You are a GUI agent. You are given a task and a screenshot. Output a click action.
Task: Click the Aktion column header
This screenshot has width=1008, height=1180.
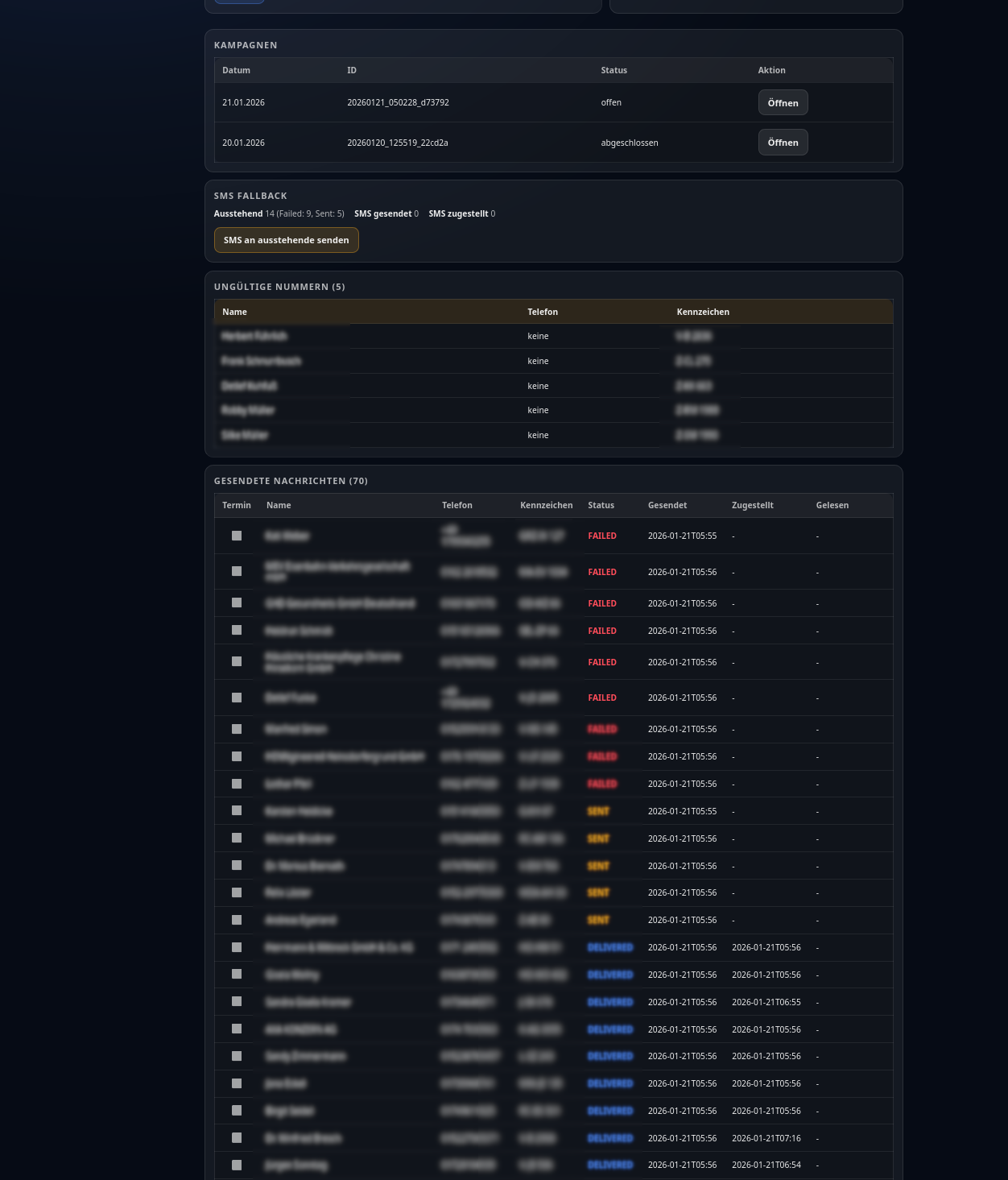coord(771,71)
